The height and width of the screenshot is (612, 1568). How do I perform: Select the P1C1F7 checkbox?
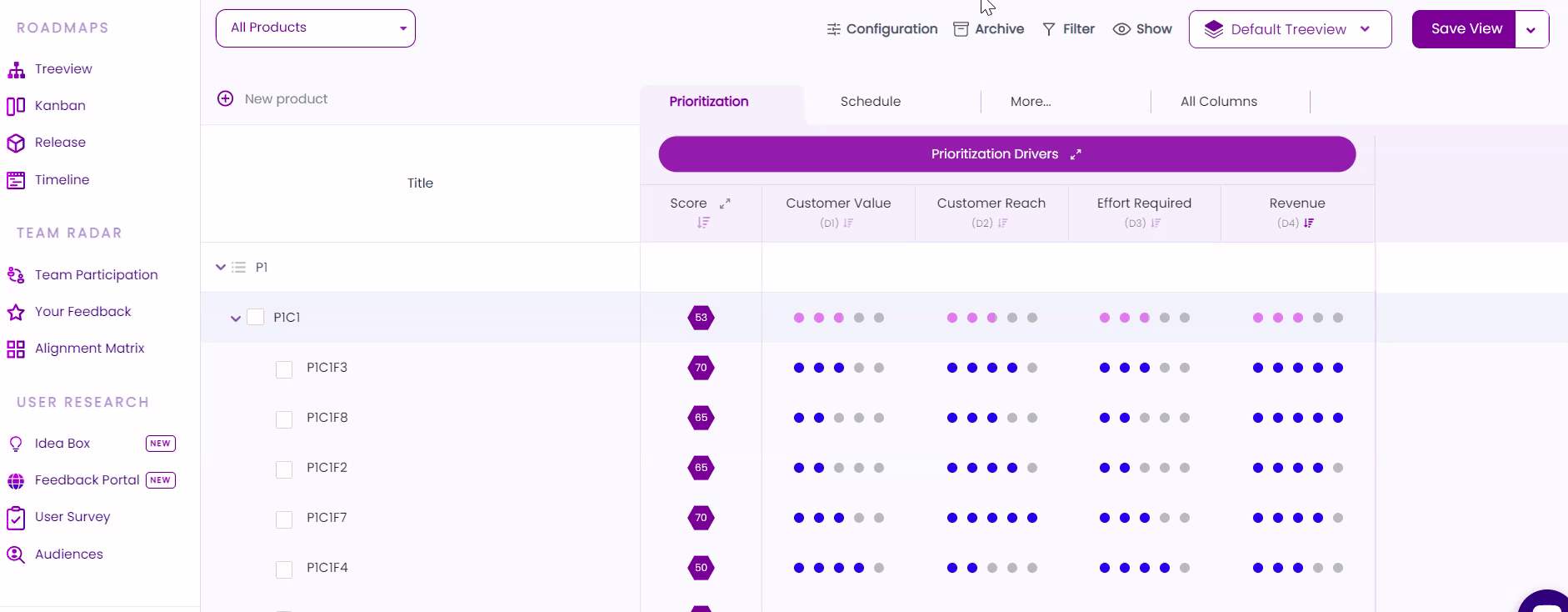point(284,519)
